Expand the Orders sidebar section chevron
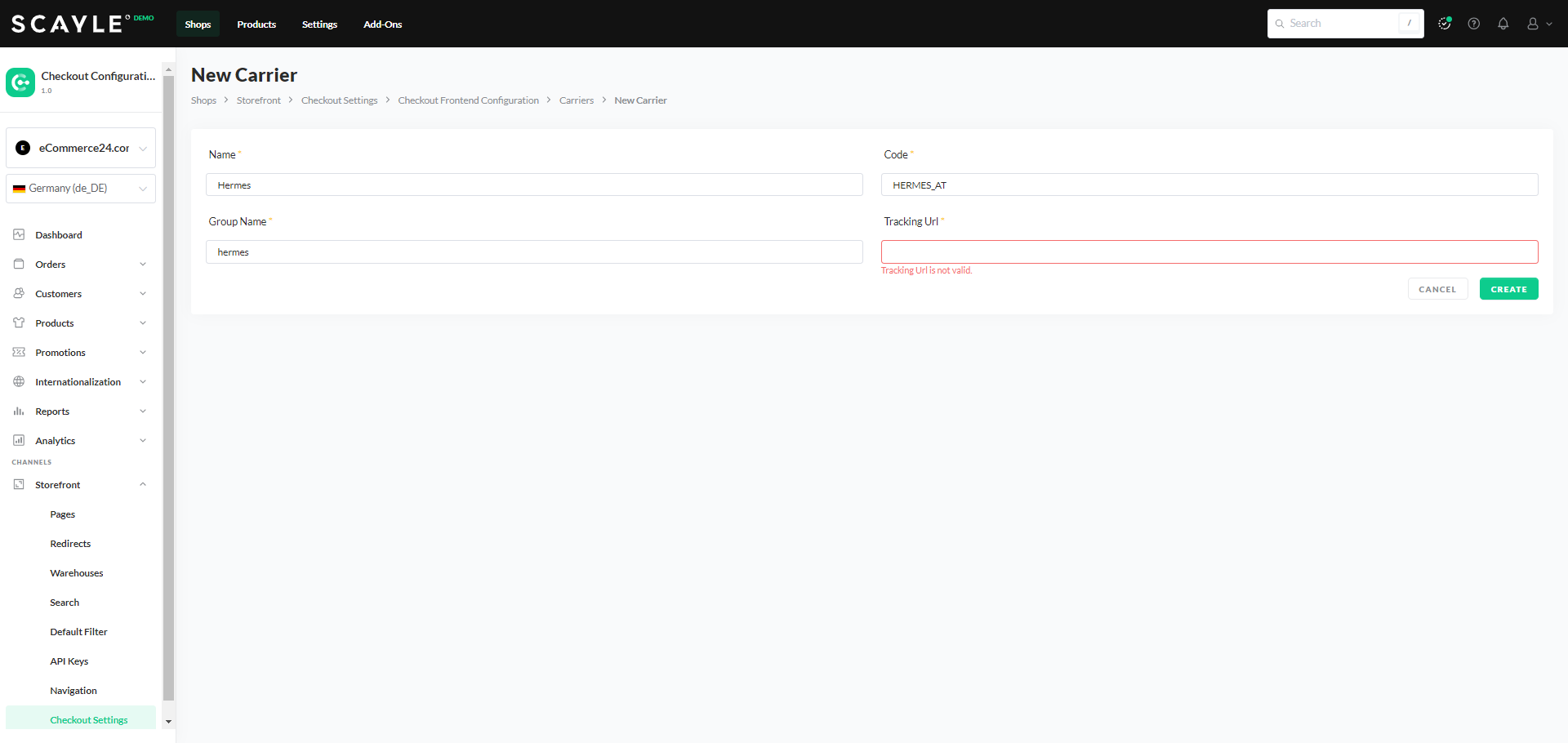 click(x=143, y=265)
